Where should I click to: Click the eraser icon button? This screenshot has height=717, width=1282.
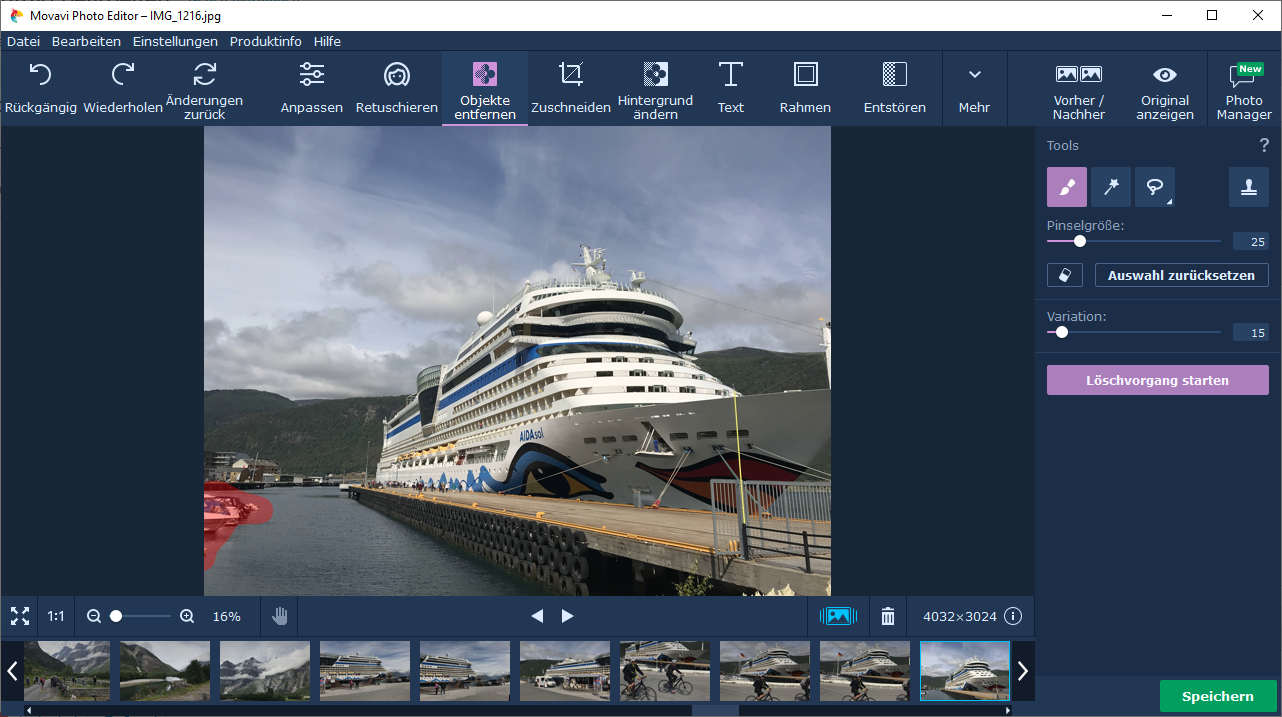coord(1064,275)
